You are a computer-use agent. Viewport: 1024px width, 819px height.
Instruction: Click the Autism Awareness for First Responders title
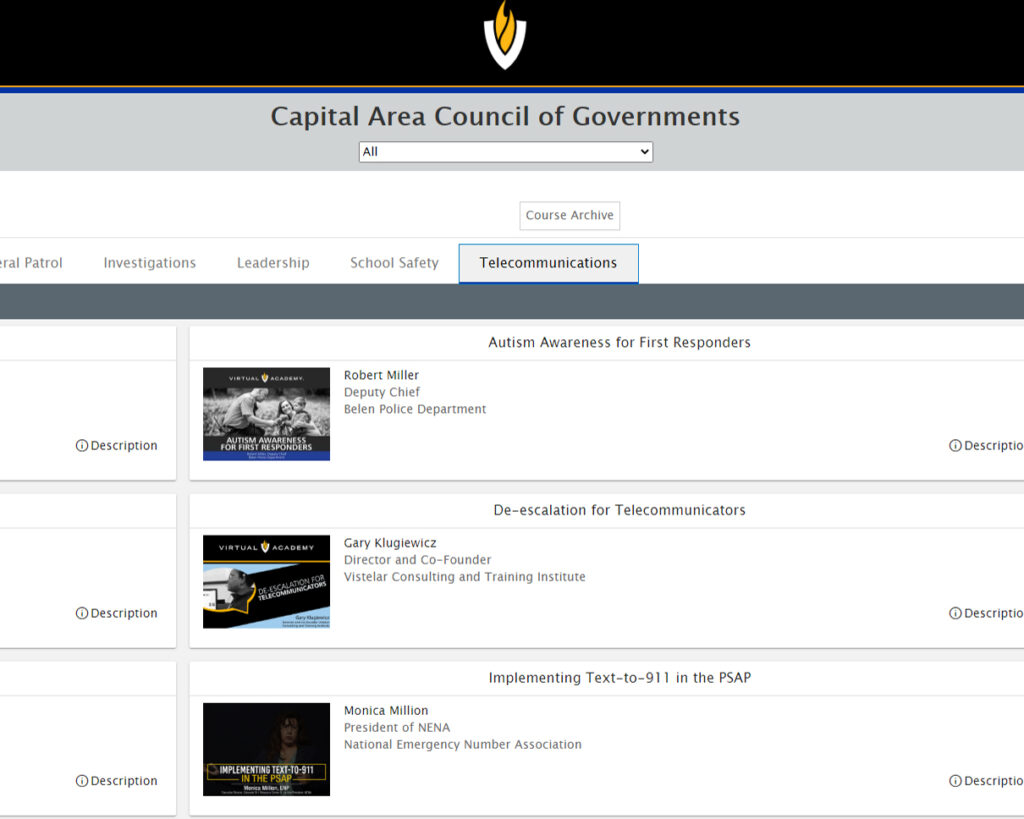tap(620, 342)
